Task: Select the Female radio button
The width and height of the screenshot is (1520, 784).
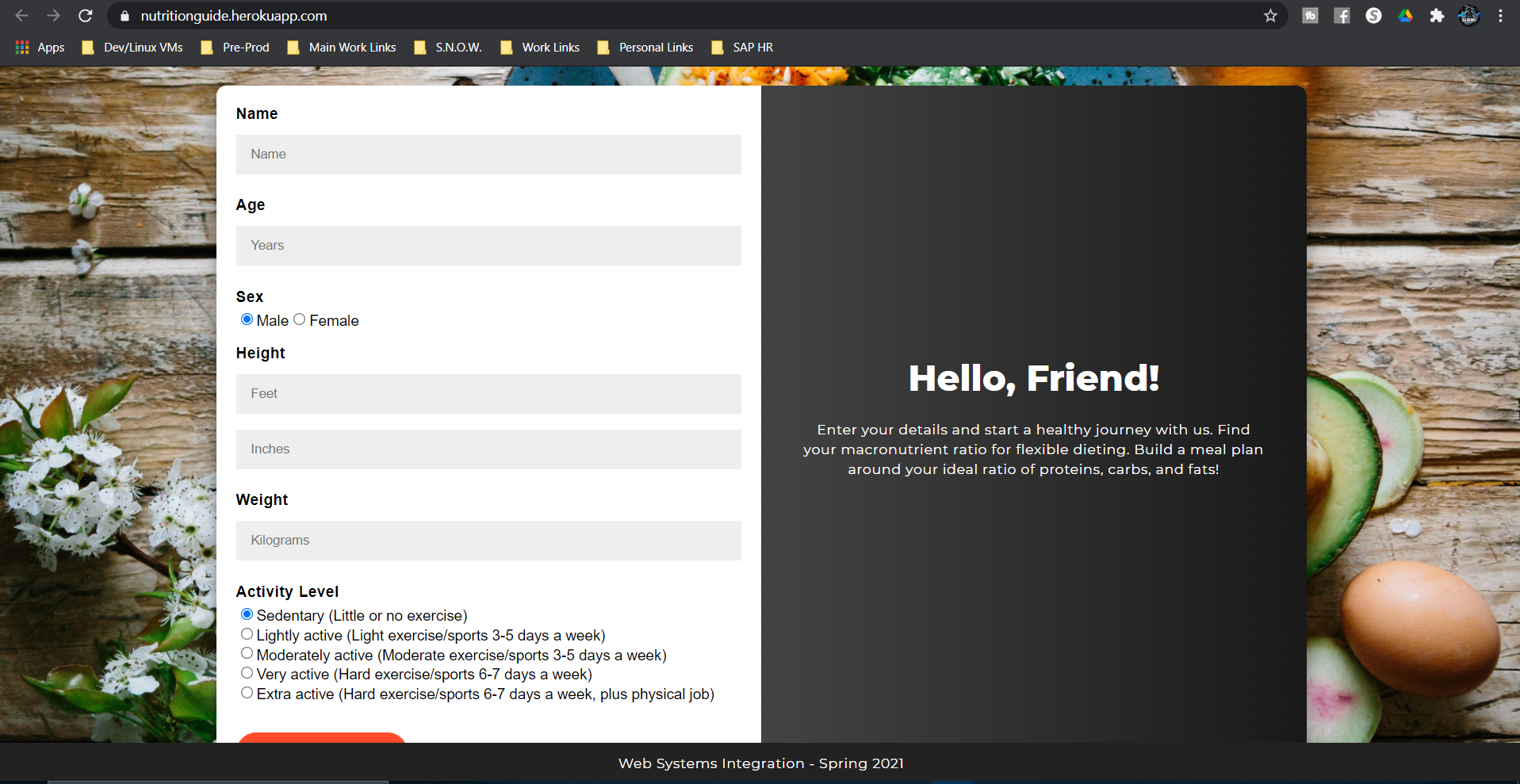Action: pyautogui.click(x=299, y=319)
